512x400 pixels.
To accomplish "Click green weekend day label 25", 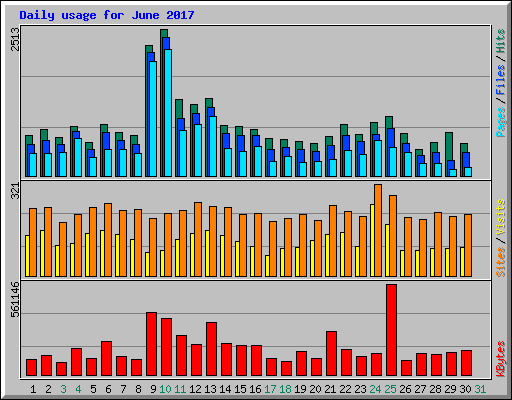I will [390, 389].
